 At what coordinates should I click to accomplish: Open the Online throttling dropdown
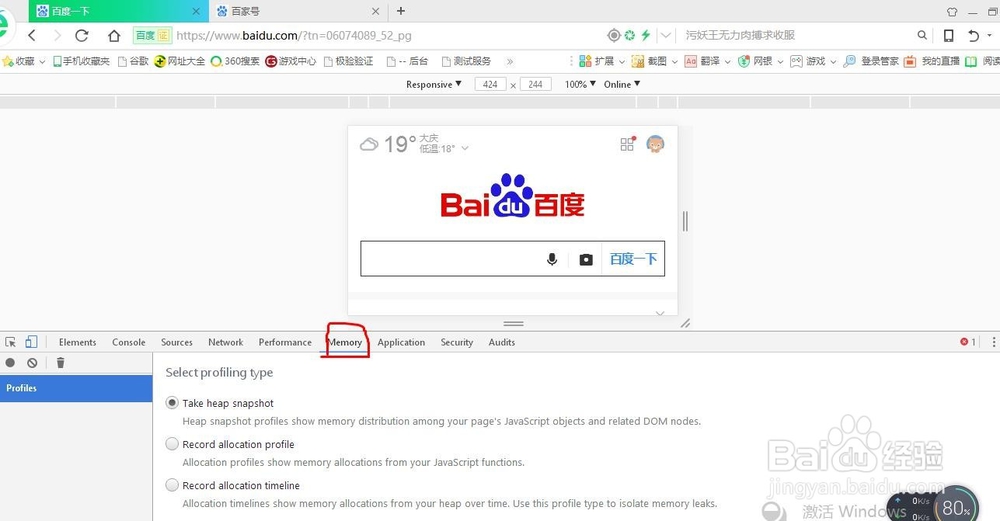622,84
